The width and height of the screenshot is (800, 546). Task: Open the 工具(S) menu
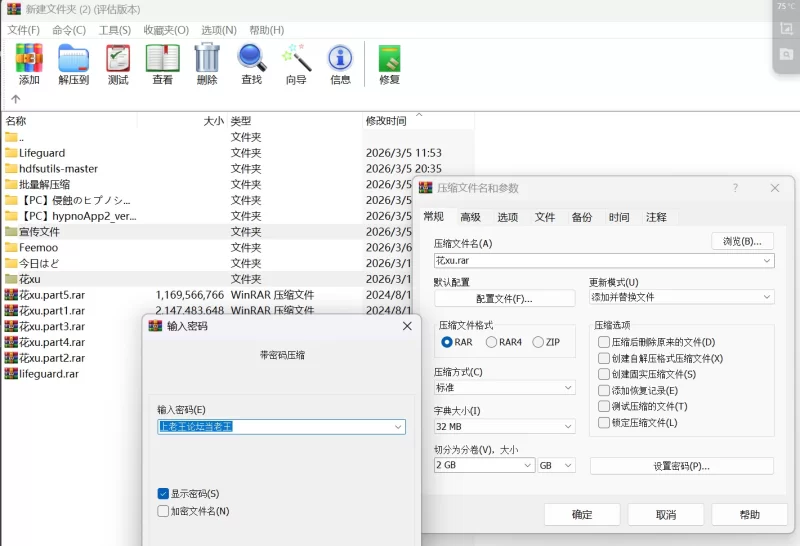(x=114, y=30)
